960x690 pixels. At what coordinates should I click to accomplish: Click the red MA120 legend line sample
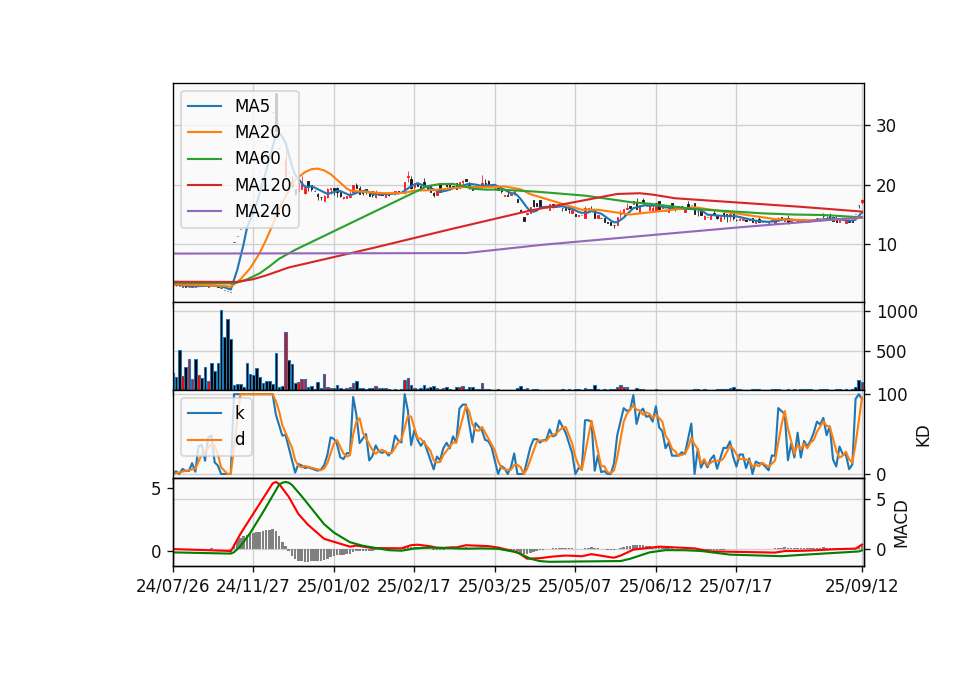click(x=204, y=185)
